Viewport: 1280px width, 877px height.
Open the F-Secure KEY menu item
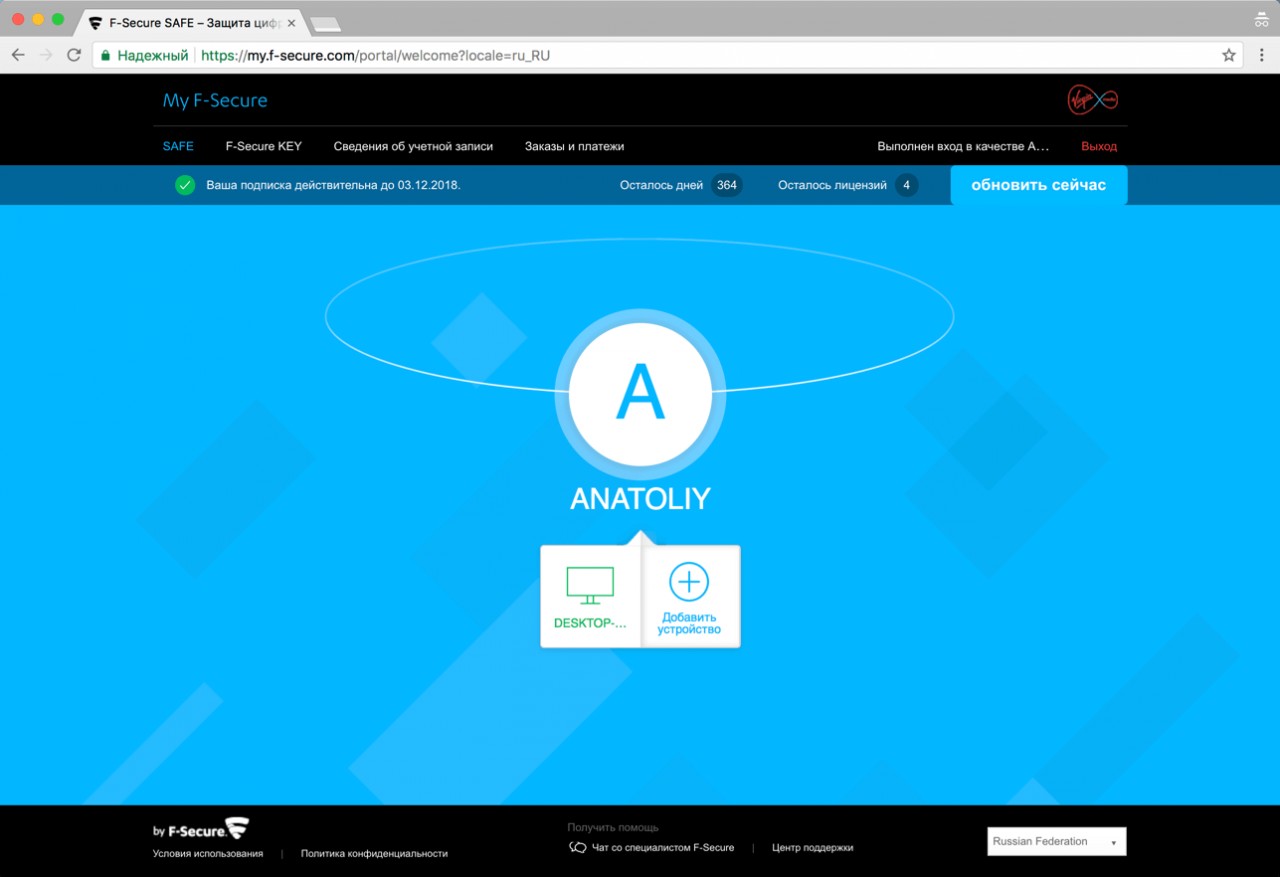point(264,146)
